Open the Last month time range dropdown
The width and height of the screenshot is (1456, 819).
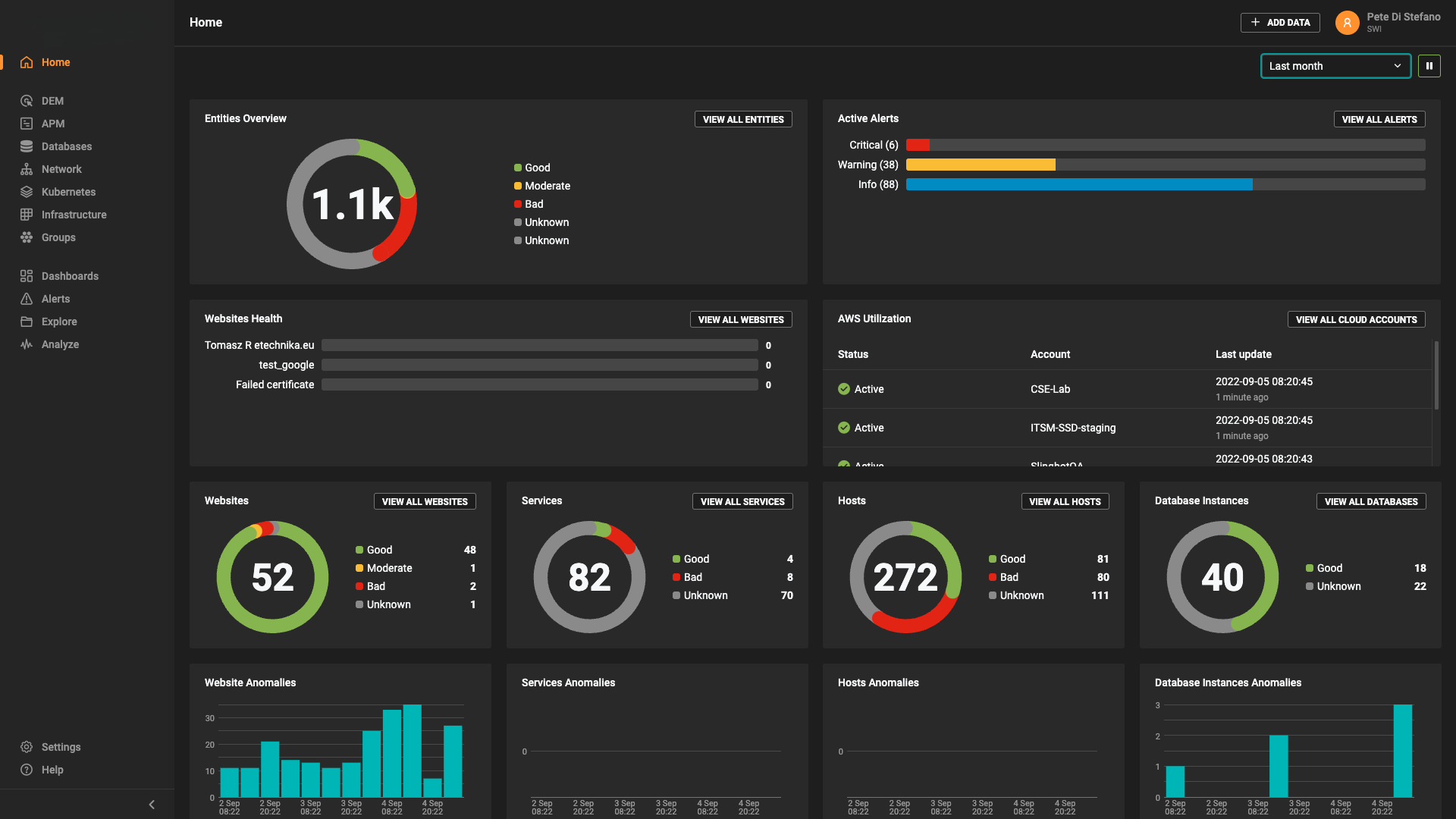point(1335,66)
